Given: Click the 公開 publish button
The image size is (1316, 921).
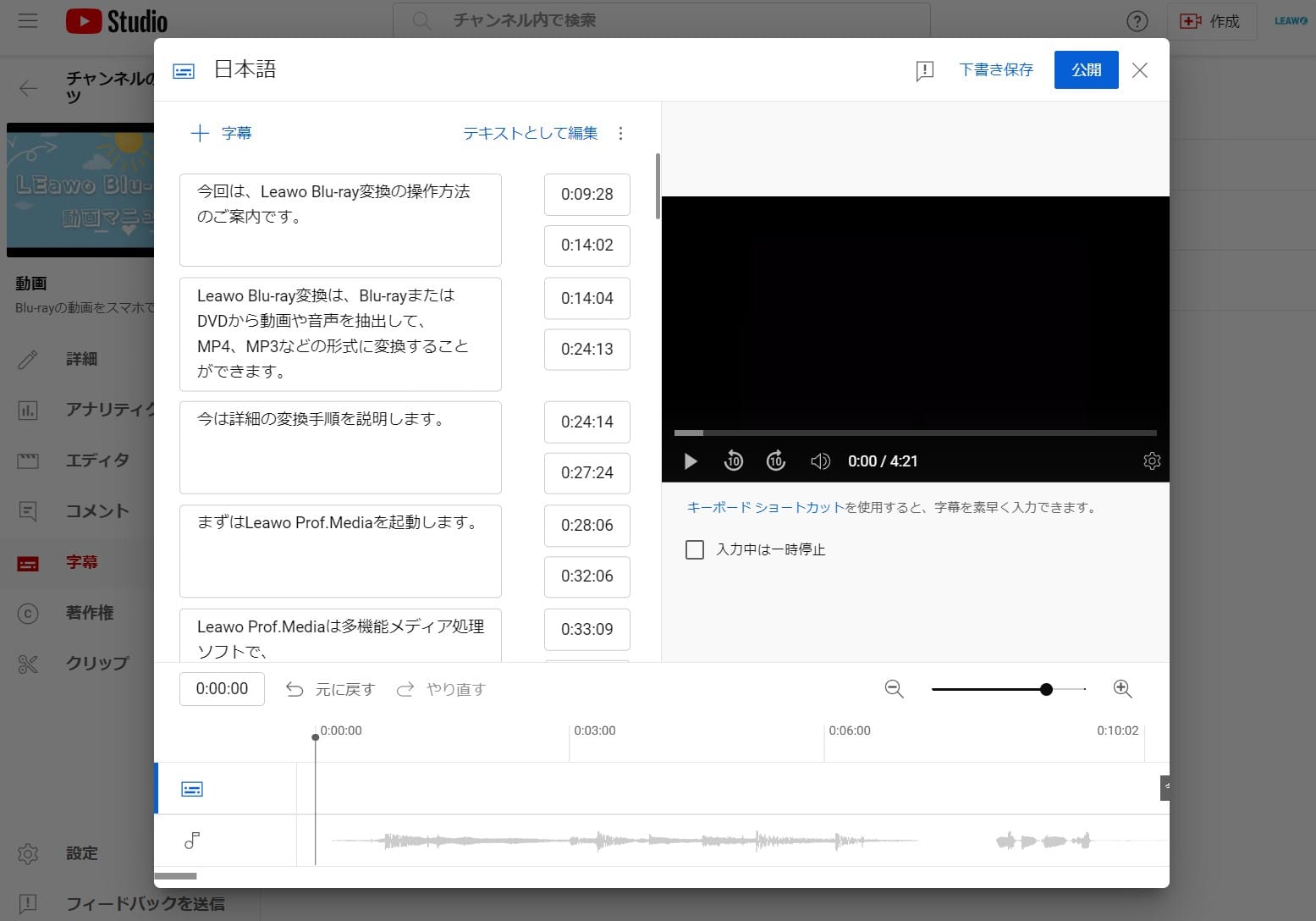Looking at the screenshot, I should click(1086, 70).
